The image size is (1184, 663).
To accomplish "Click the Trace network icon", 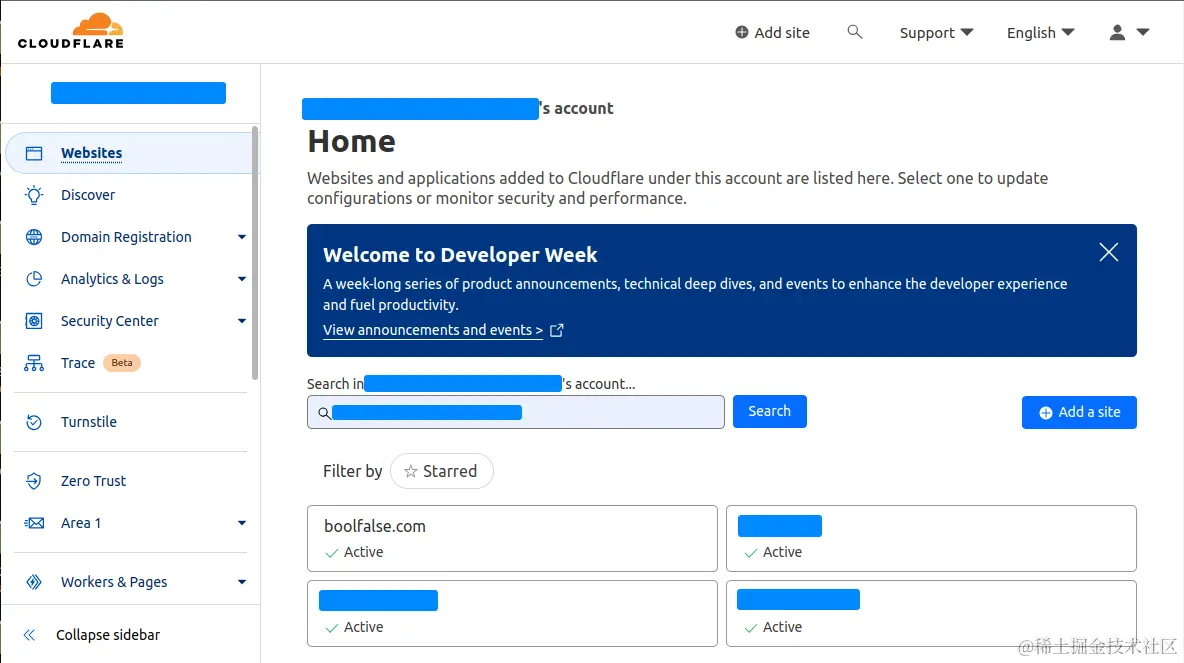I will point(34,363).
